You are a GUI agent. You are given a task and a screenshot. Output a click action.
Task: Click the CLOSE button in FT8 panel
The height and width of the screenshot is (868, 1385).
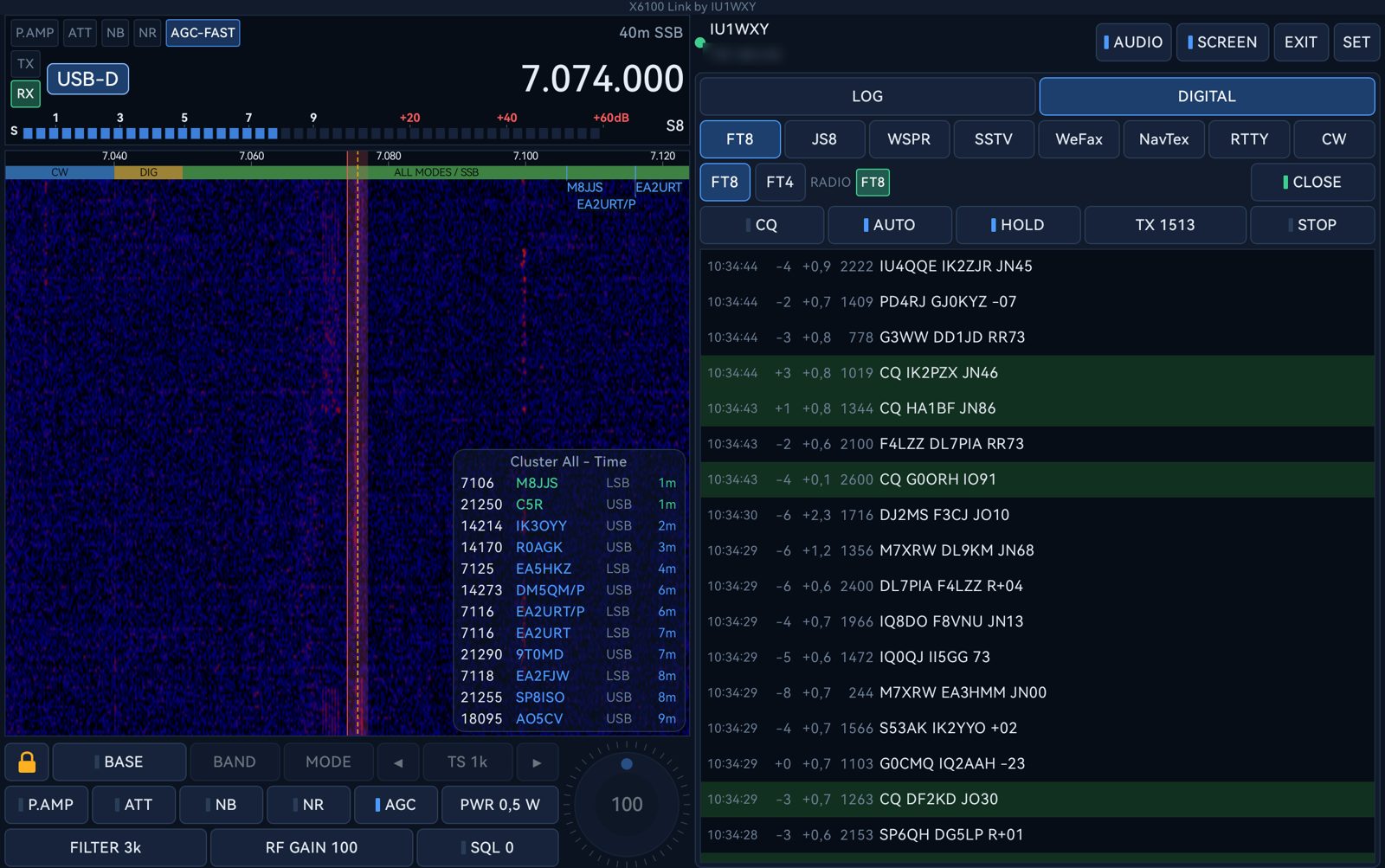[1312, 182]
